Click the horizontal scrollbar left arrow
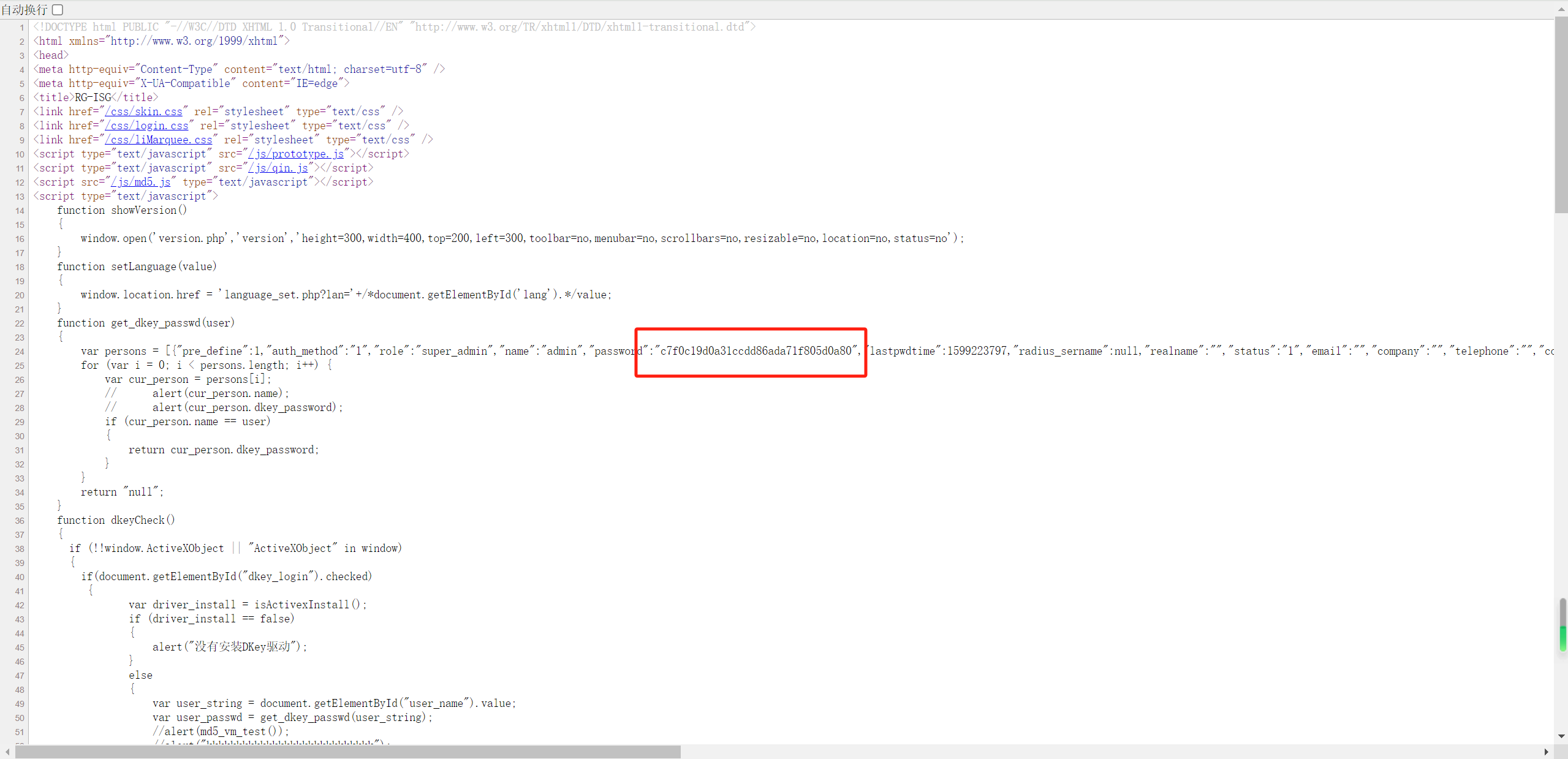This screenshot has height=759, width=1568. 7,752
